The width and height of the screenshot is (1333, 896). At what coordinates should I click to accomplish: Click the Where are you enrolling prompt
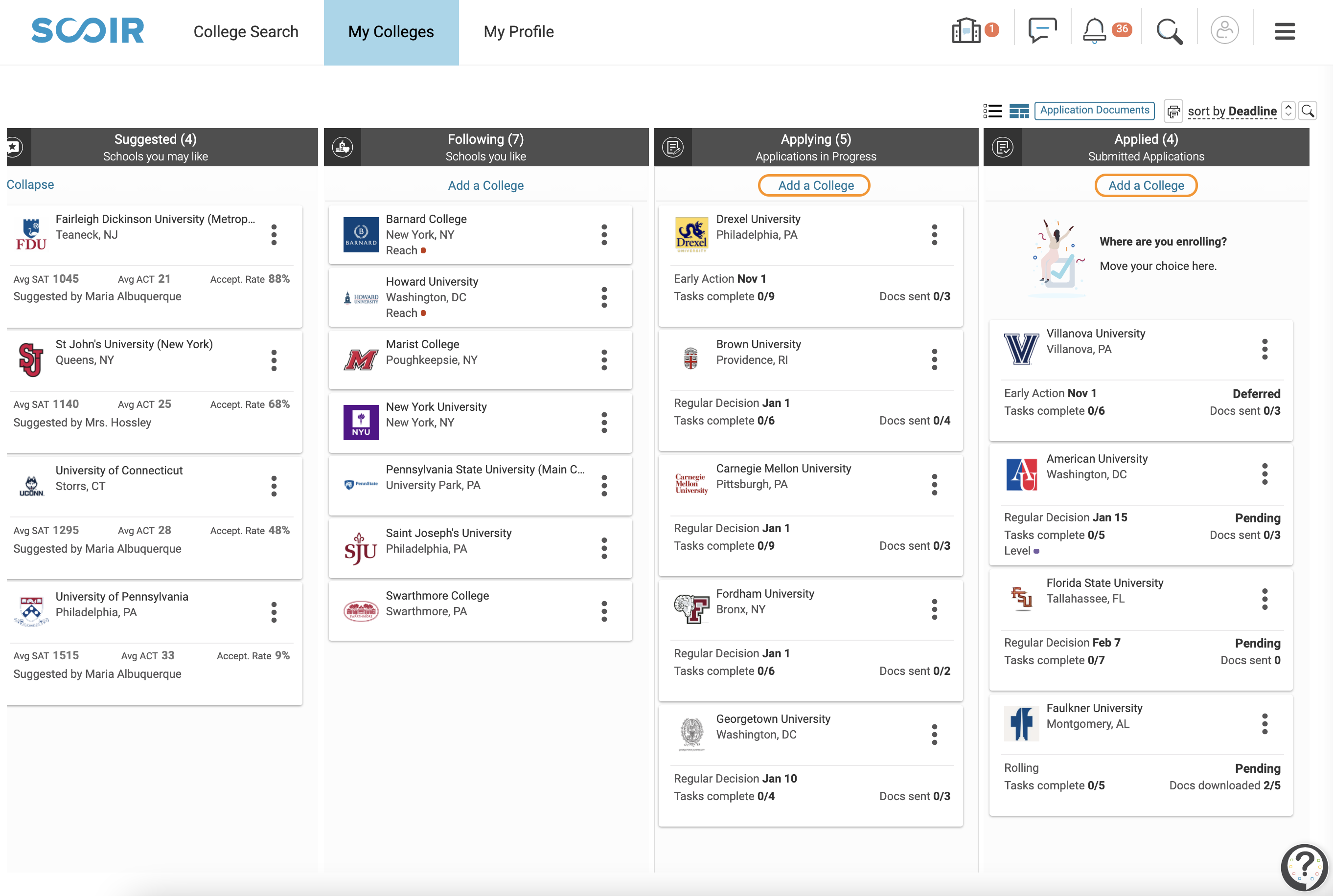click(x=1163, y=242)
